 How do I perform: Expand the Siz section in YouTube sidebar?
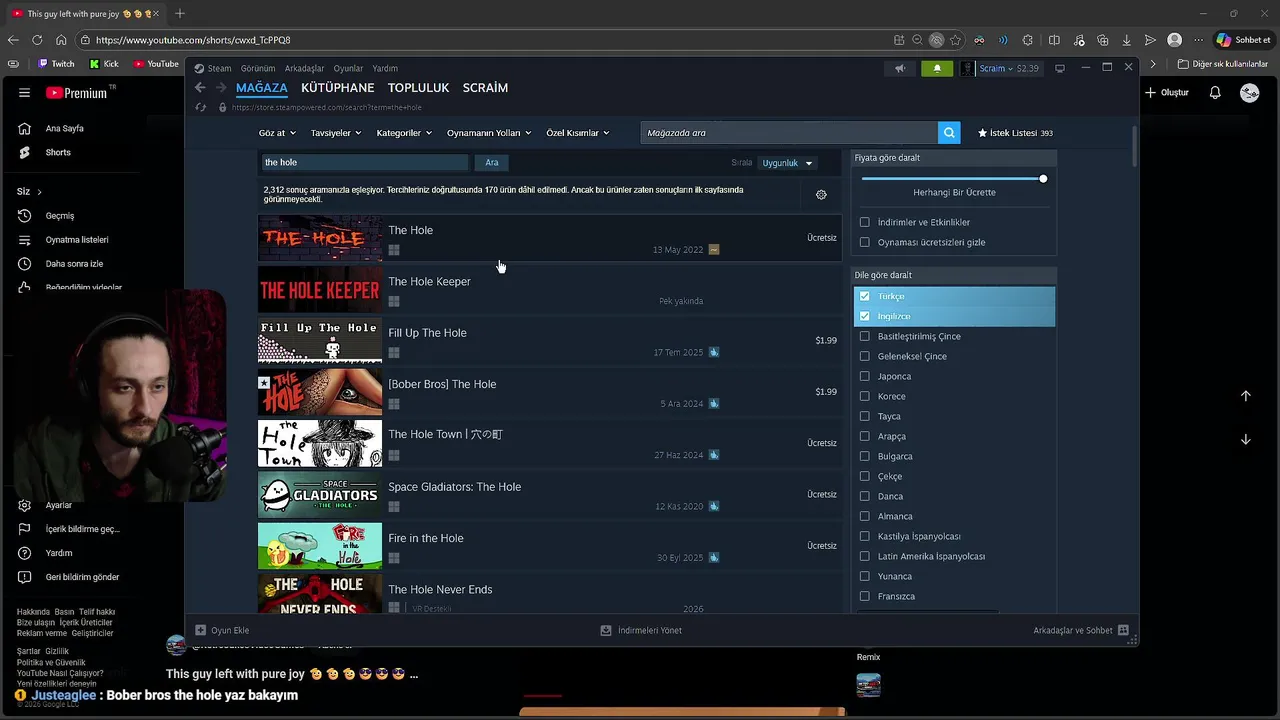point(29,191)
